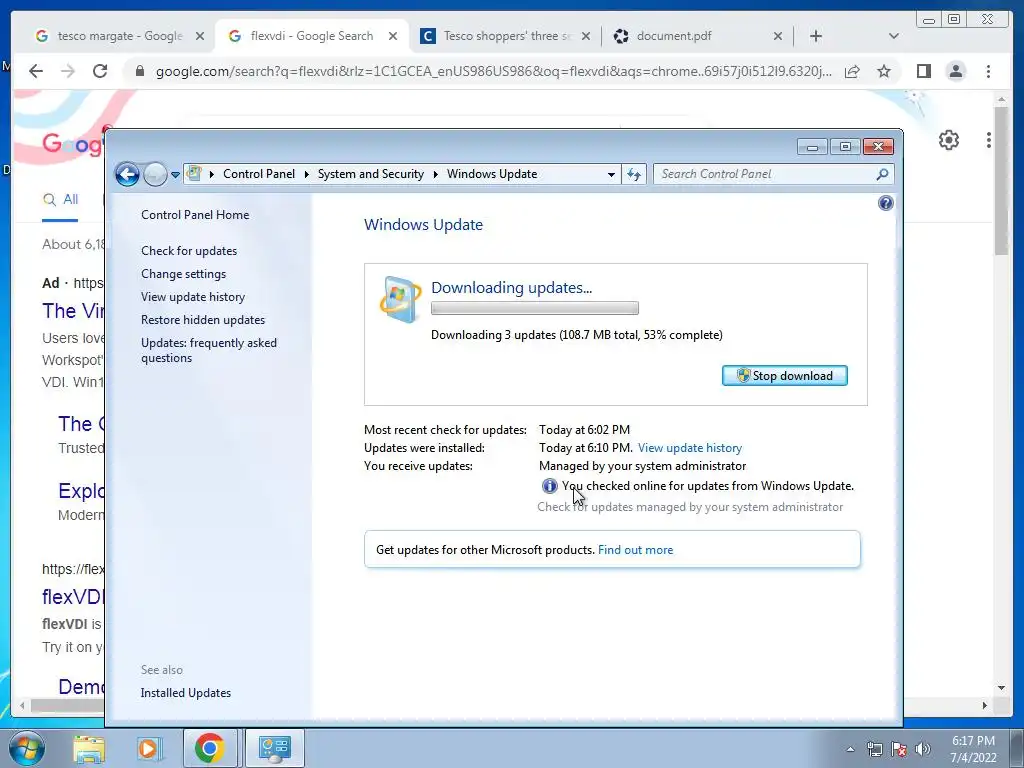
Task: Switch to tesco margate Chrome tab
Action: point(120,36)
